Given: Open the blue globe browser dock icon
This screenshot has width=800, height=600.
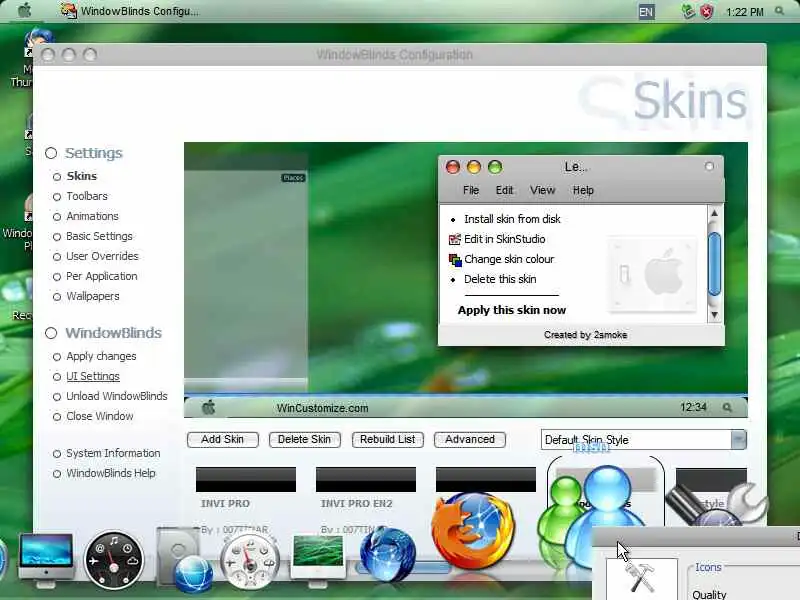Looking at the screenshot, I should coord(388,555).
